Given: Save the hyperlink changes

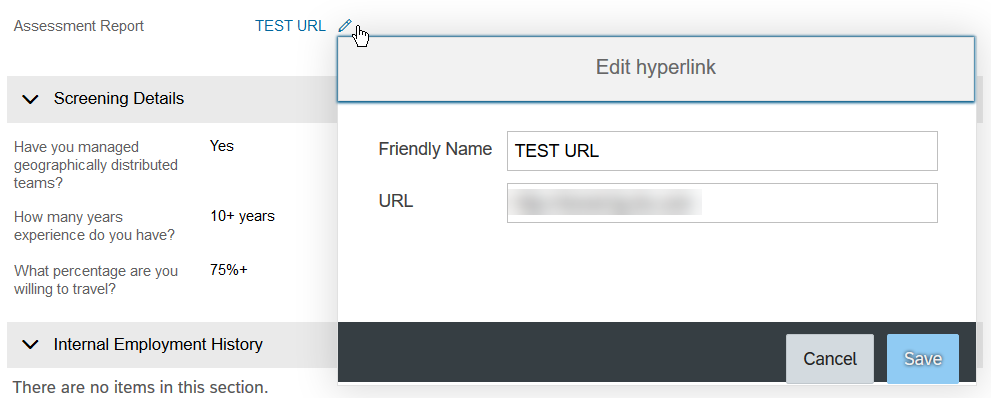Looking at the screenshot, I should pos(923,359).
